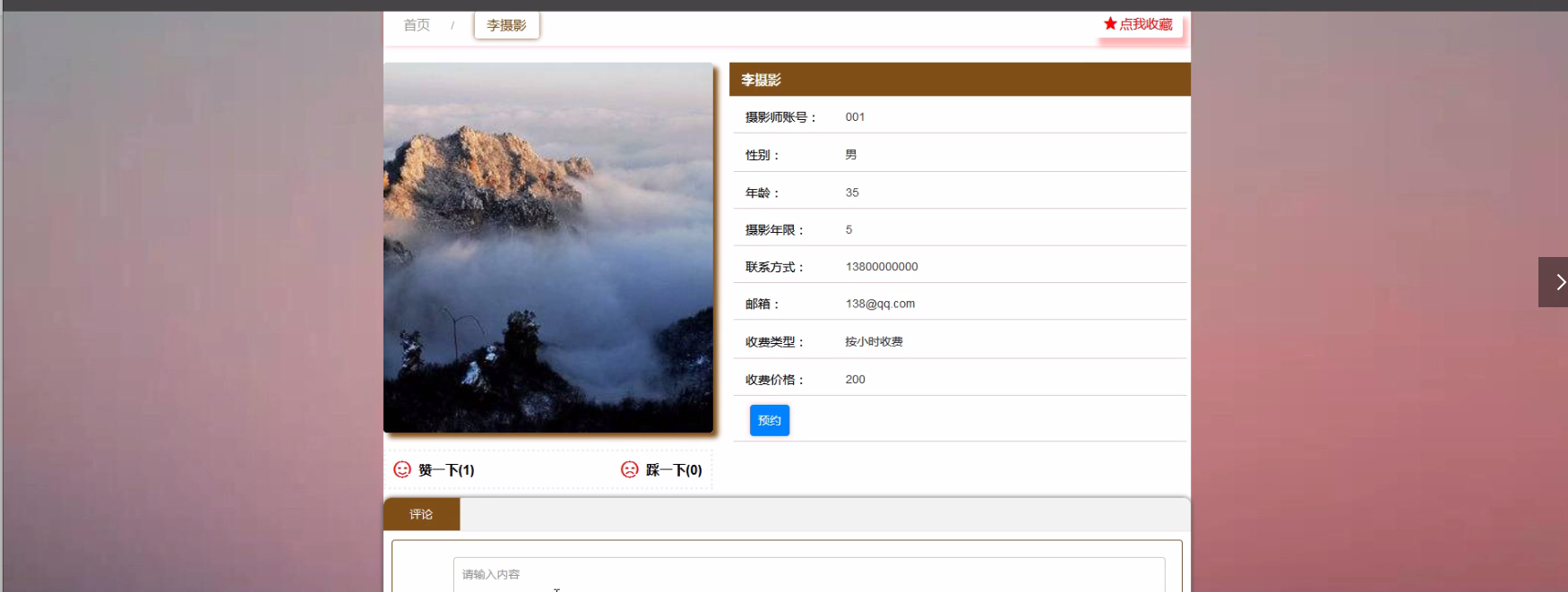Click the 按小时收费 charge type value
This screenshot has width=1568, height=592.
pyautogui.click(x=874, y=341)
